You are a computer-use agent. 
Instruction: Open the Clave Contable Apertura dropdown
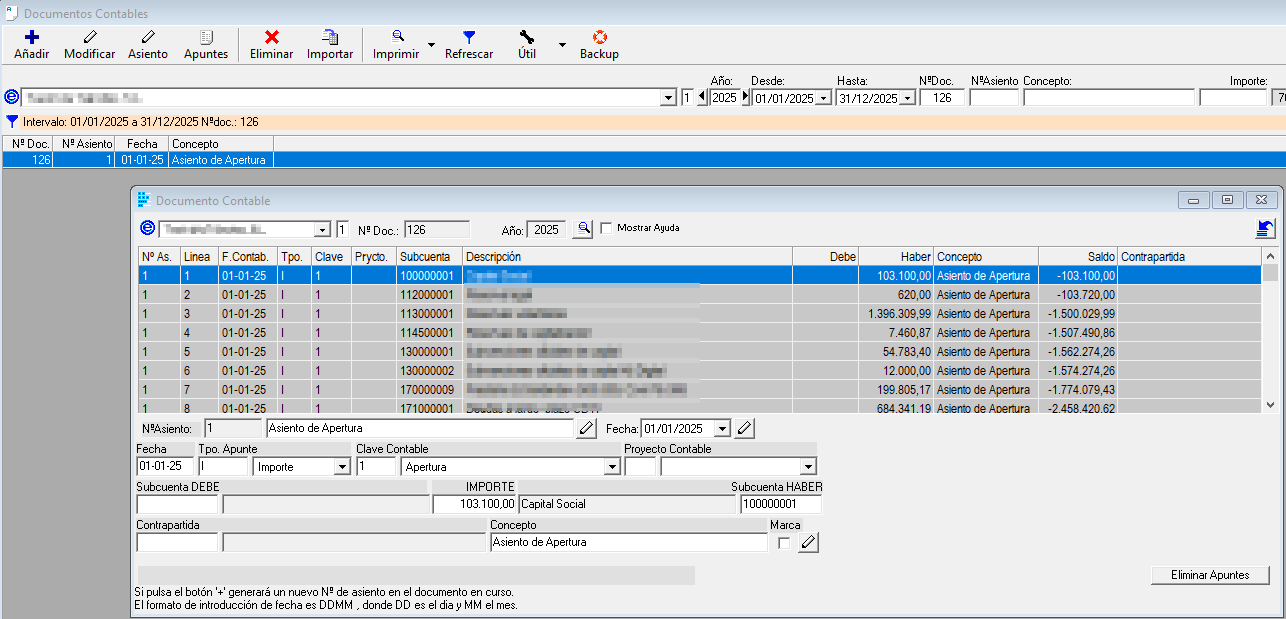tap(612, 467)
